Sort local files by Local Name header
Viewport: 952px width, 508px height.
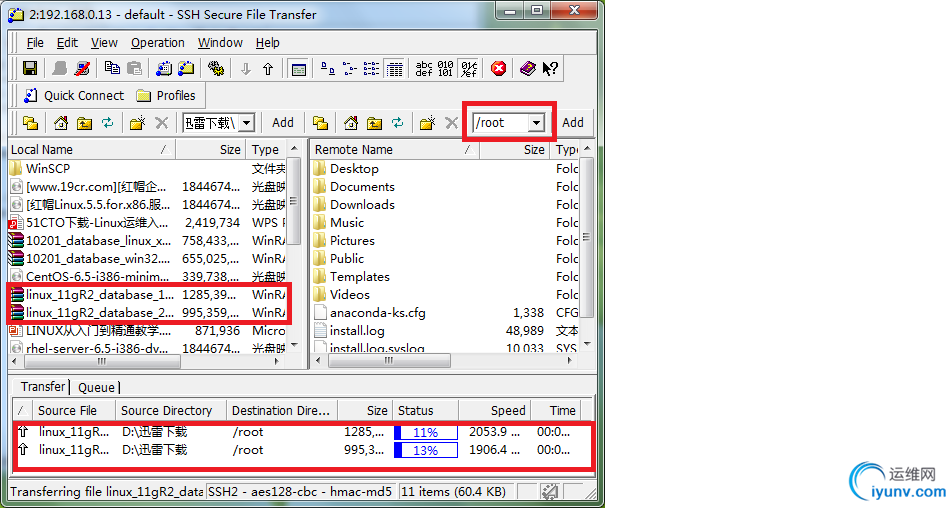coord(92,150)
